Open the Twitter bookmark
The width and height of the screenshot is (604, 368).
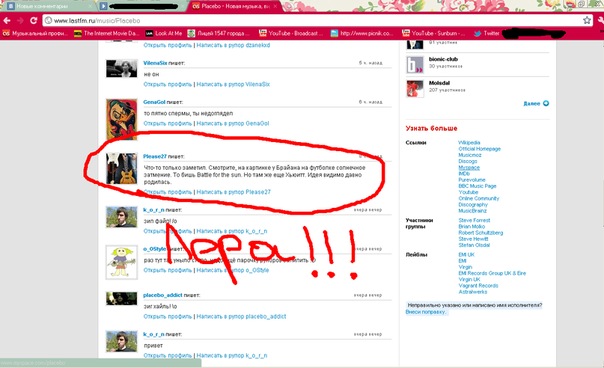click(487, 34)
